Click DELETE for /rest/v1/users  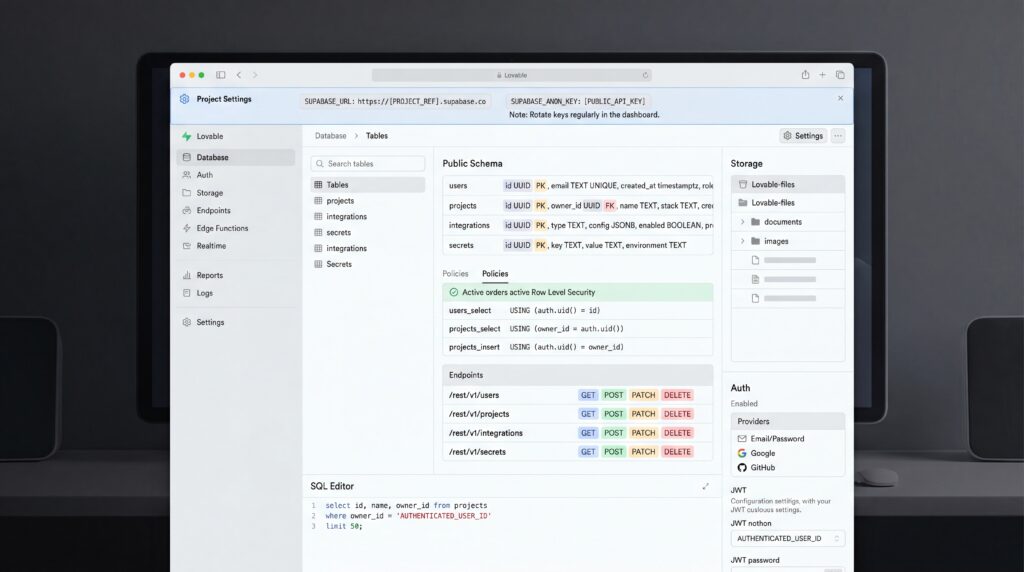point(677,395)
